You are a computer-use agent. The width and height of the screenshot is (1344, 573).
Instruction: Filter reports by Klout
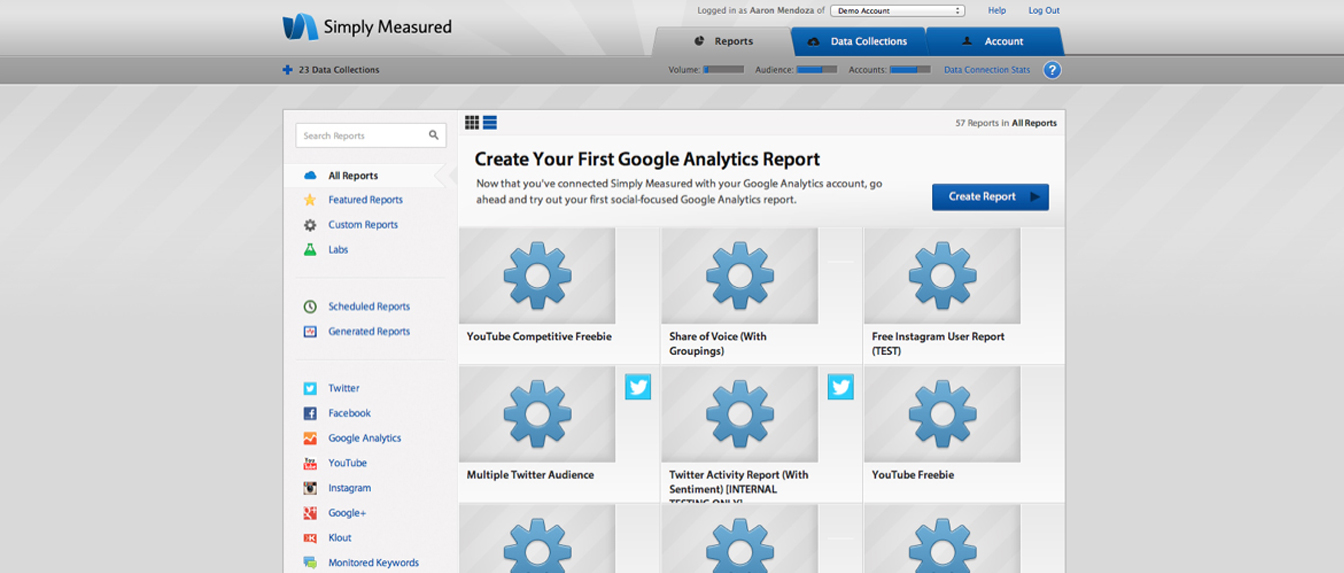coord(340,538)
